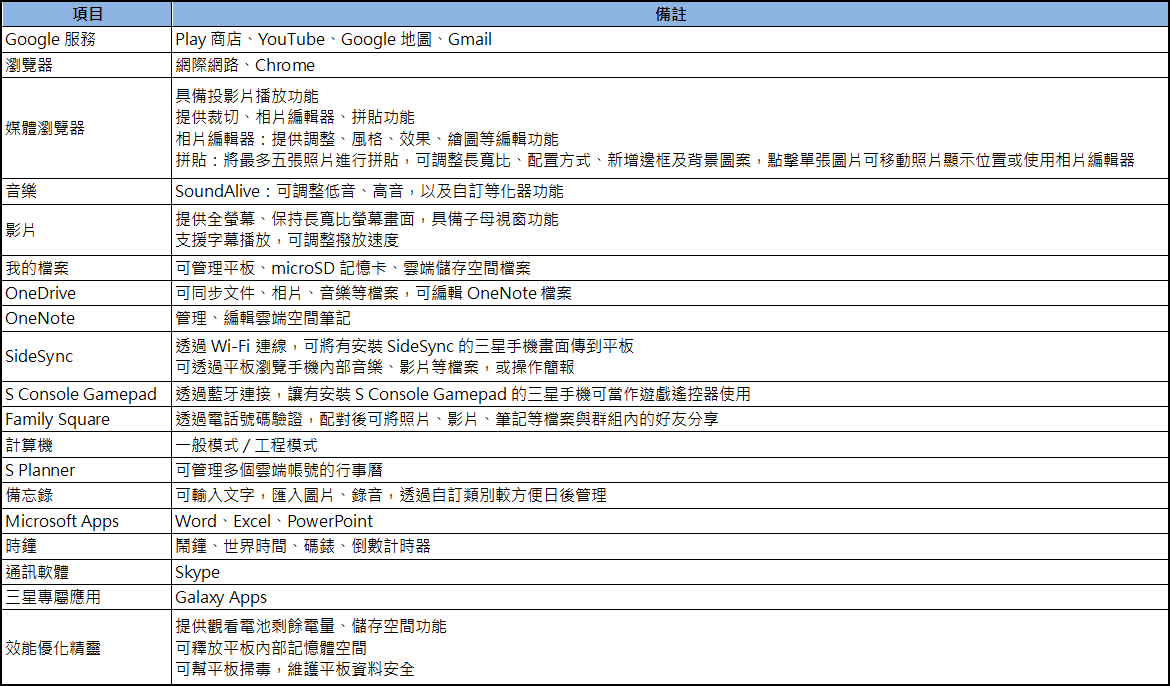Image resolution: width=1170 pixels, height=686 pixels.
Task: Click the line '可幫平板掃毒，維護平板資料安全'
Action: [295, 669]
